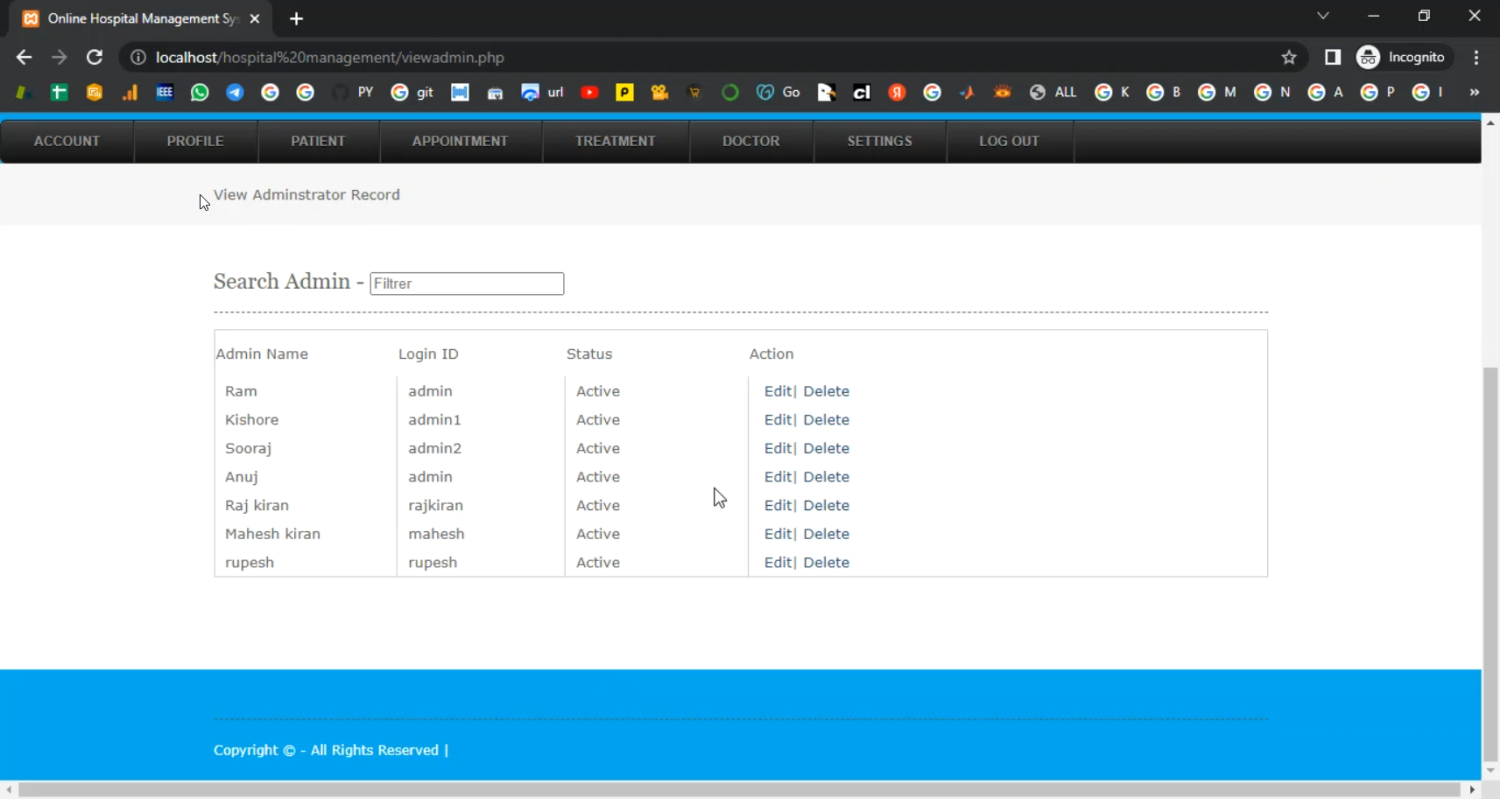Reload the page
1500x799 pixels.
coord(94,57)
